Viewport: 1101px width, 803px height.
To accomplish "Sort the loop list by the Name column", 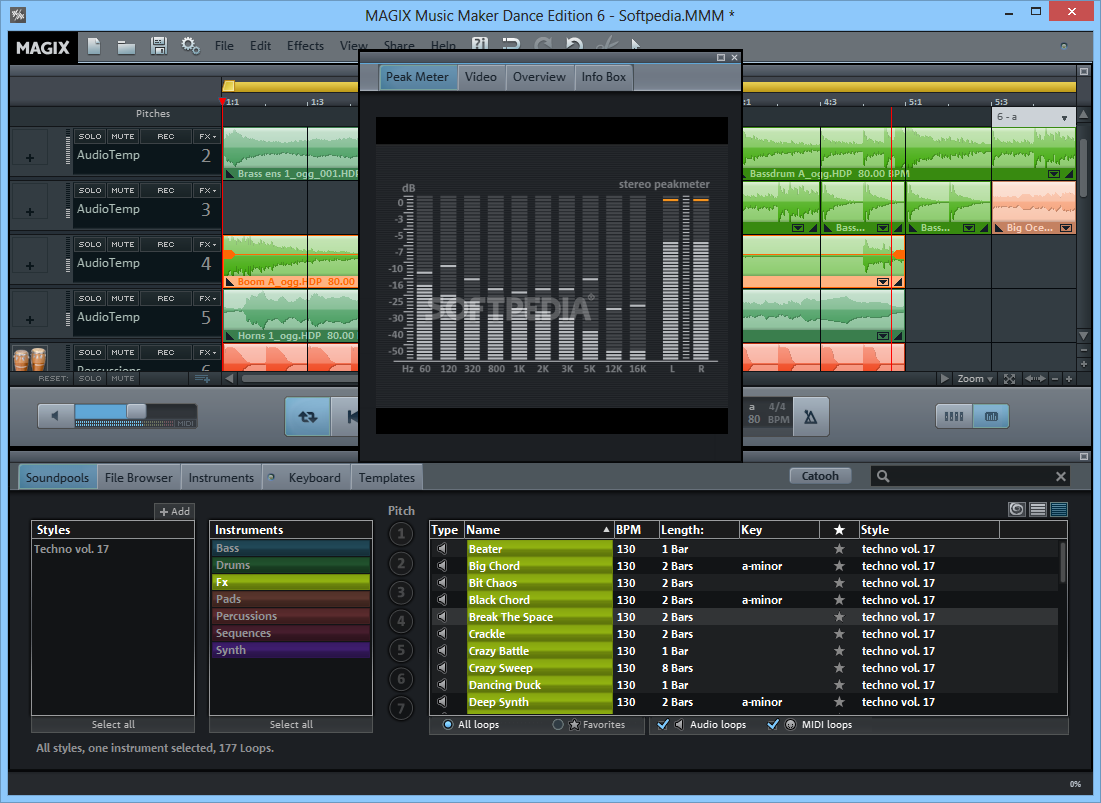I will pos(538,530).
